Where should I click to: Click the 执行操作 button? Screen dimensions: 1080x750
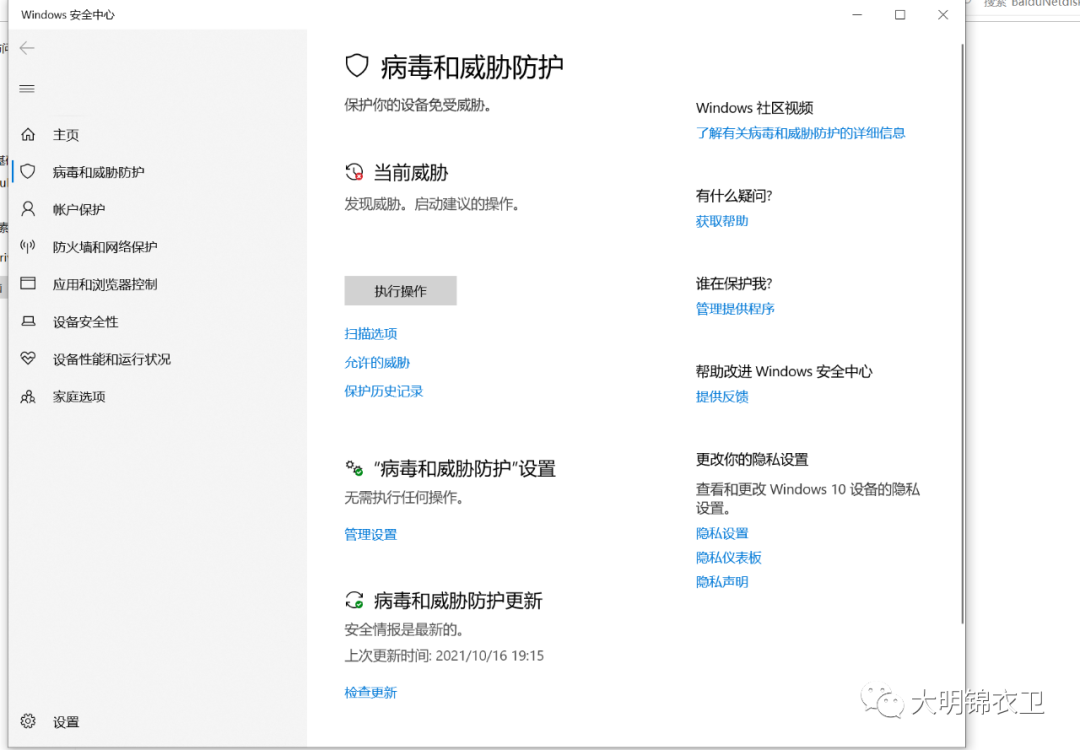[x=400, y=291]
